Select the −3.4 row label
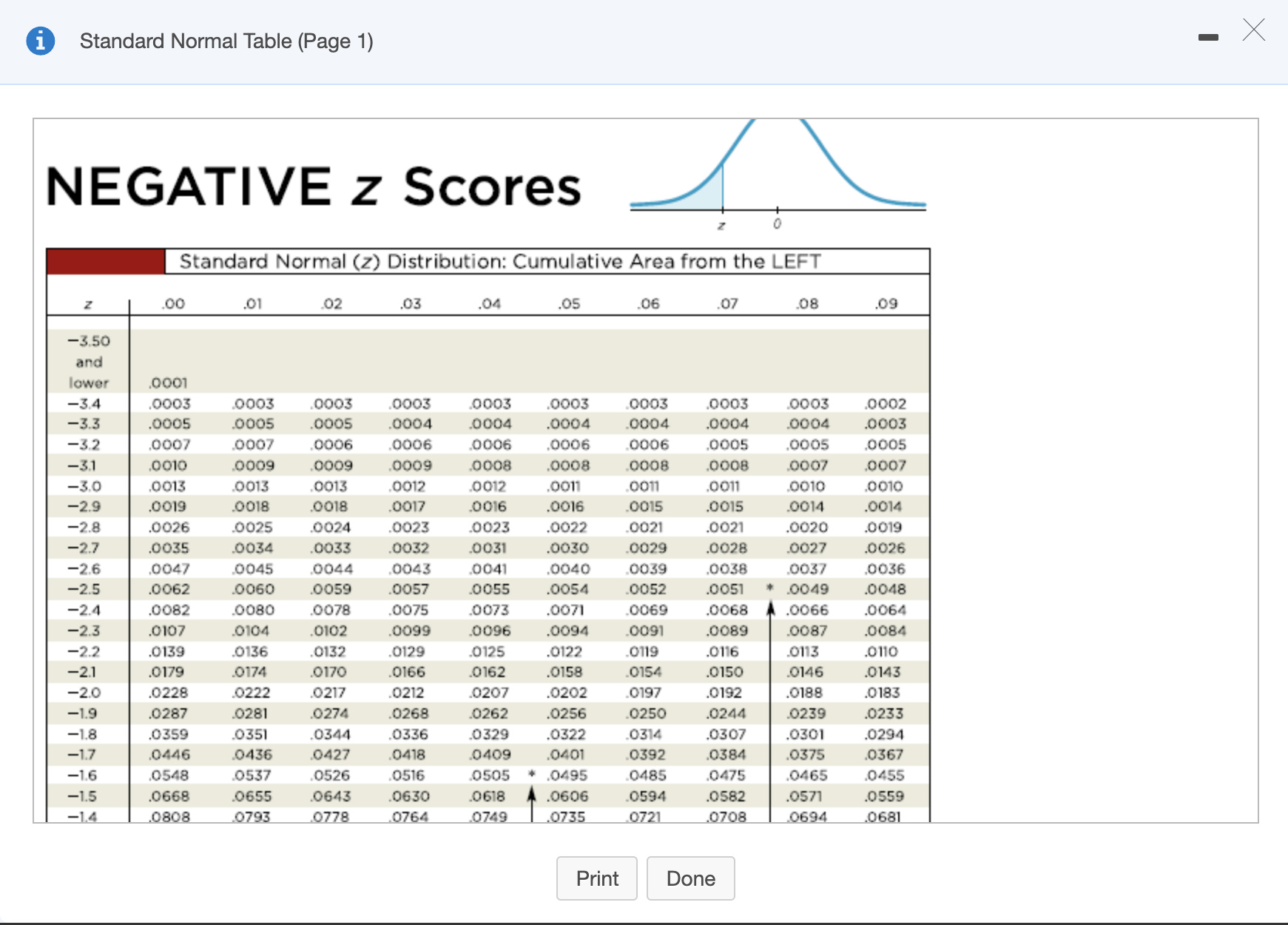The height and width of the screenshot is (925, 1288). (84, 404)
